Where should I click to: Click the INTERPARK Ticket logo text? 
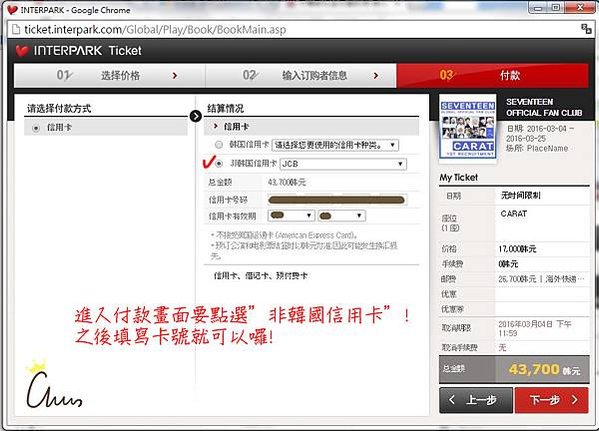87,50
